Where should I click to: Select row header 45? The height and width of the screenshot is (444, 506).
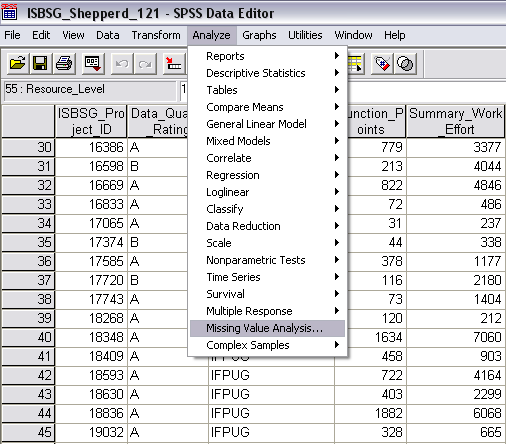click(x=28, y=432)
